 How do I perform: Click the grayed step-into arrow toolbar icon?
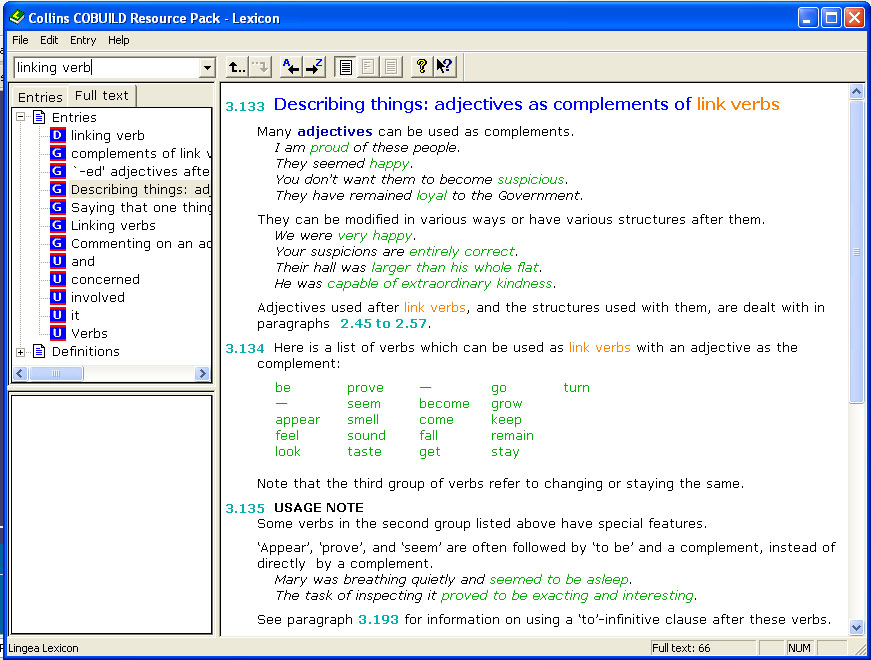tap(259, 67)
